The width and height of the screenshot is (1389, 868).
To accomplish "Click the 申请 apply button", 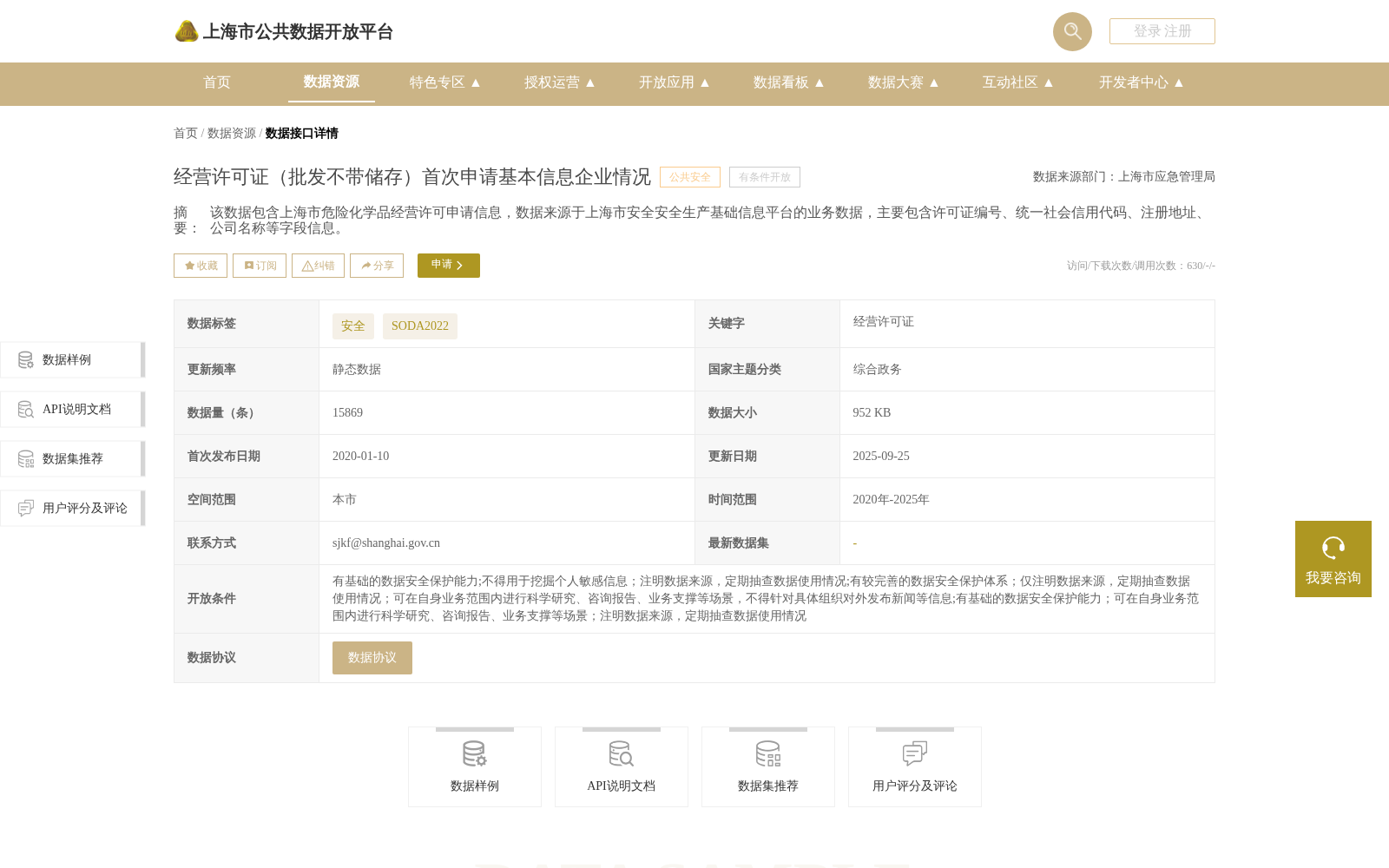I will (449, 266).
